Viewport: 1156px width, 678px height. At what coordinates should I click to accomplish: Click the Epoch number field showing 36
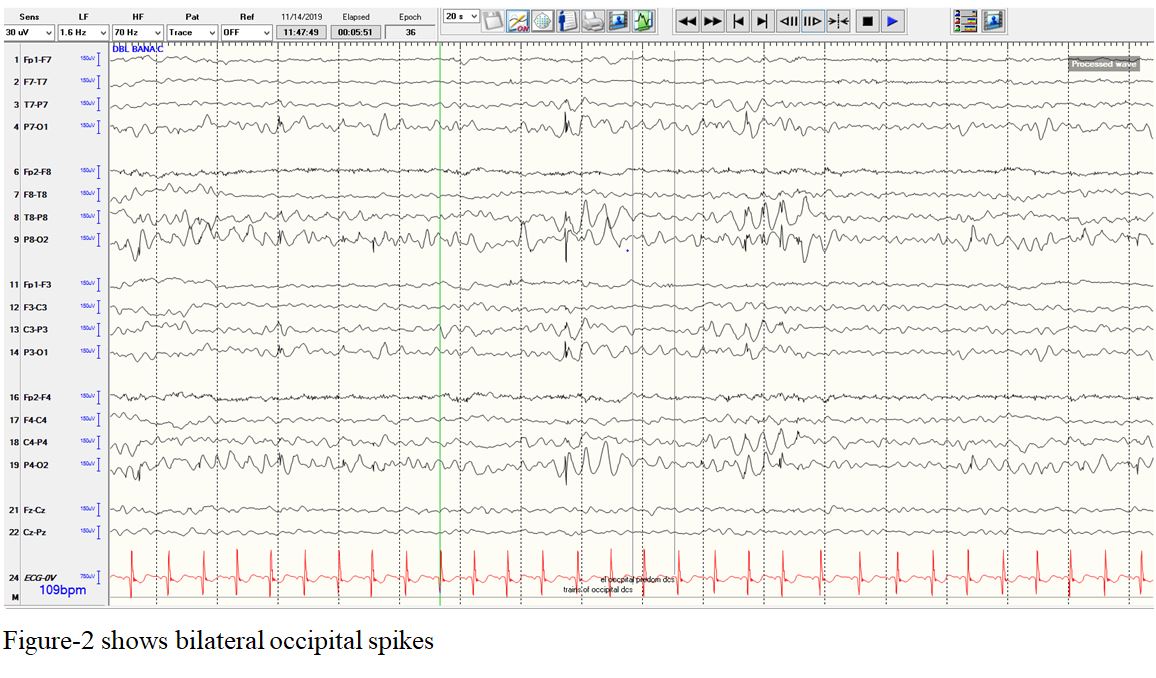(x=410, y=33)
